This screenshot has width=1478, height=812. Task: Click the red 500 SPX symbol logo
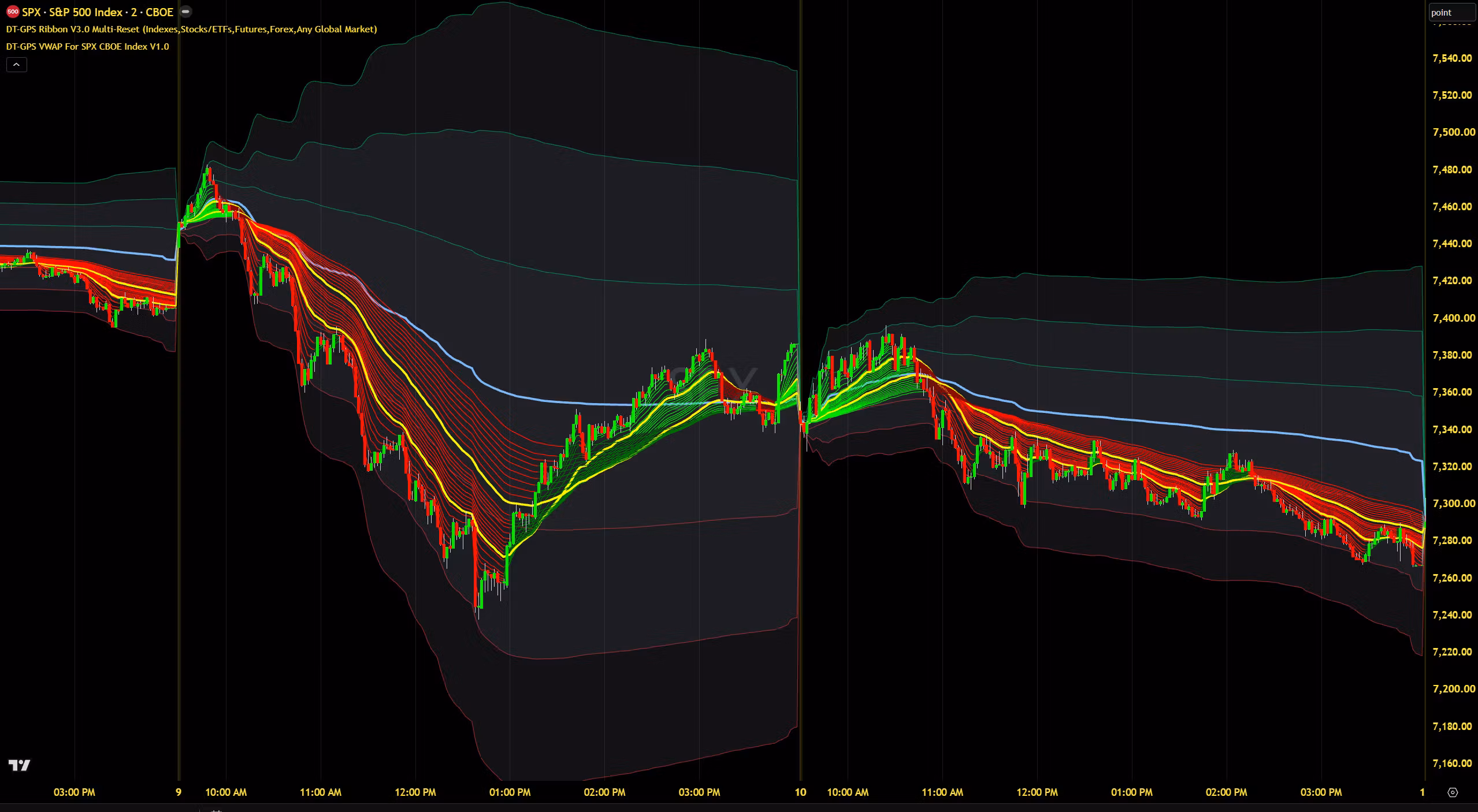point(13,12)
